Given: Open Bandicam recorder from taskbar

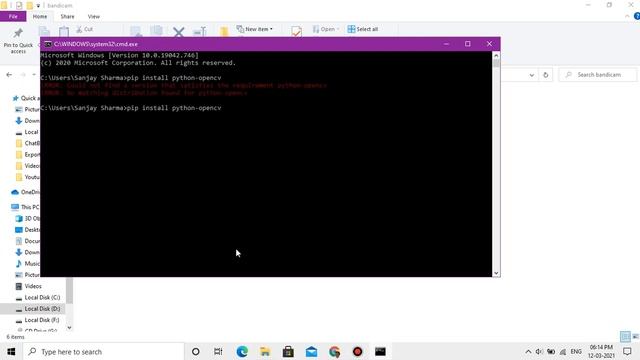Looking at the screenshot, I should tap(358, 351).
